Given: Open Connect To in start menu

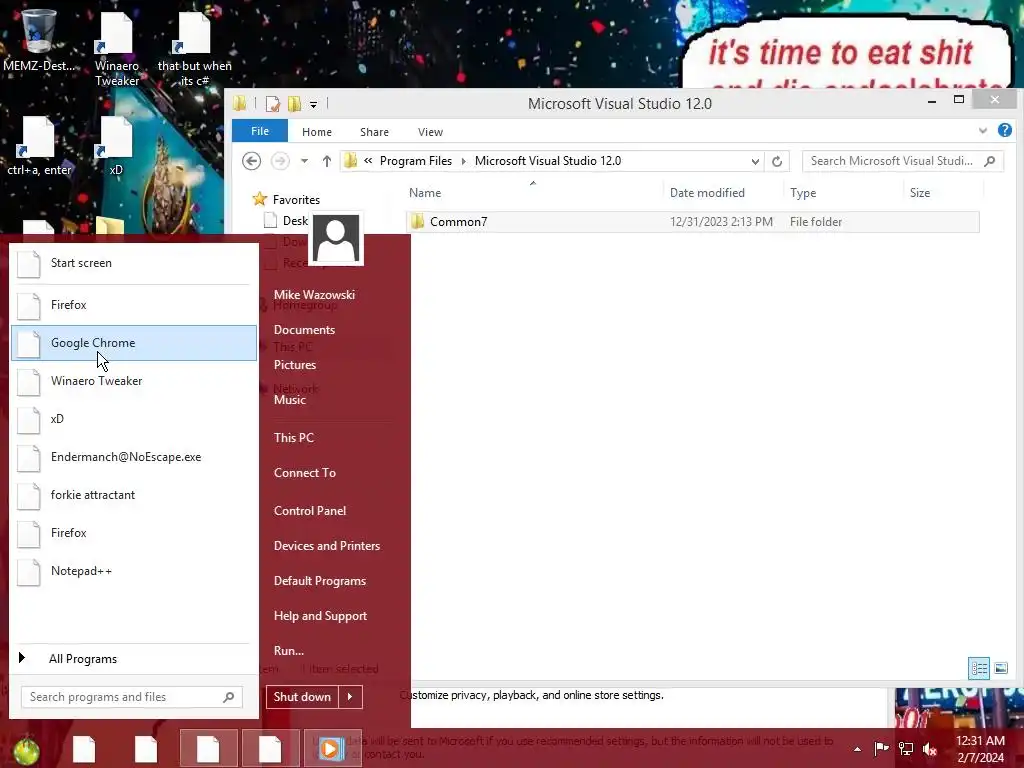Looking at the screenshot, I should click(304, 473).
